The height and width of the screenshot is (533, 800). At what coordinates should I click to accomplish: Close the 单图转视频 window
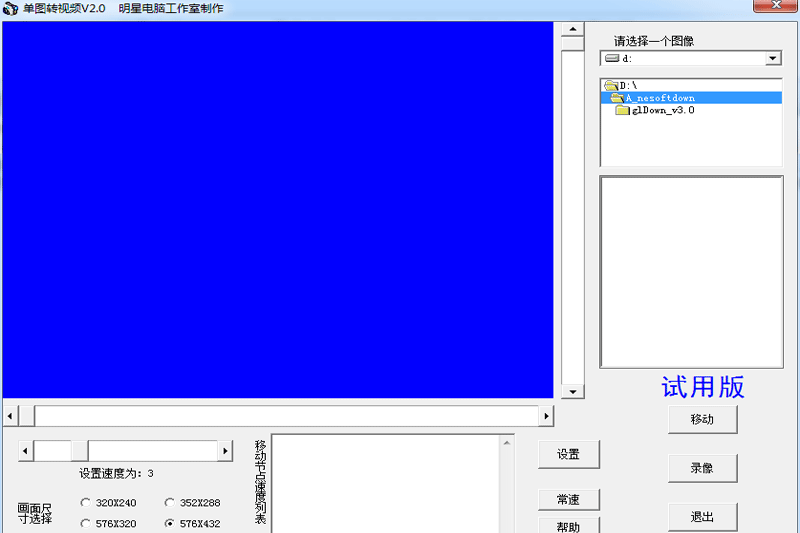click(x=776, y=6)
